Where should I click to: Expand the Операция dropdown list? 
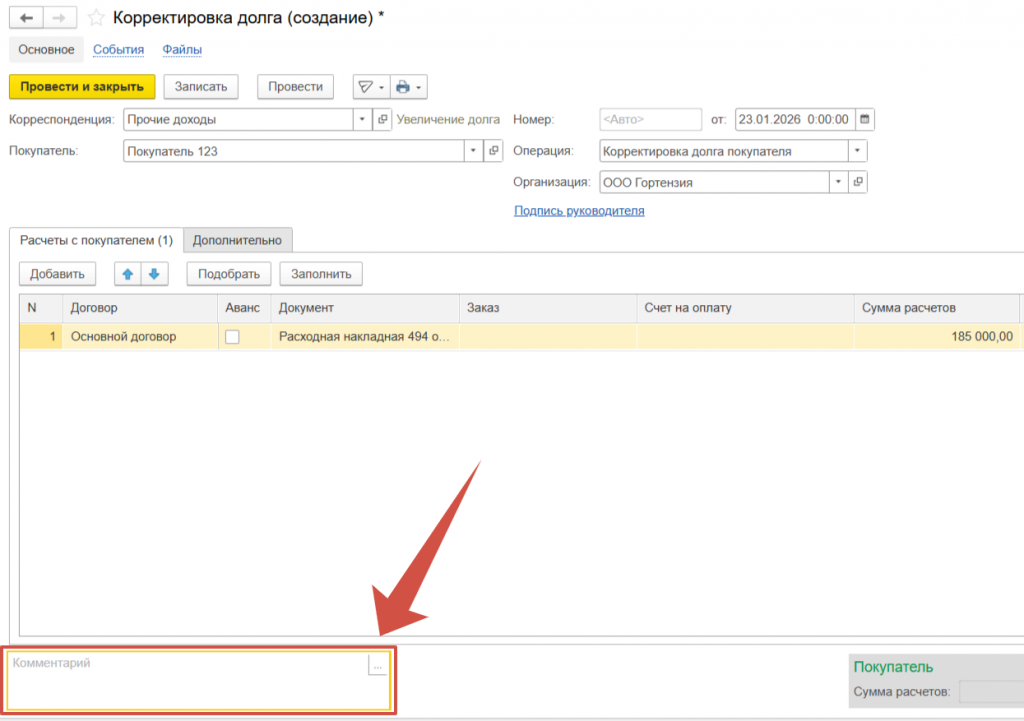(x=857, y=151)
